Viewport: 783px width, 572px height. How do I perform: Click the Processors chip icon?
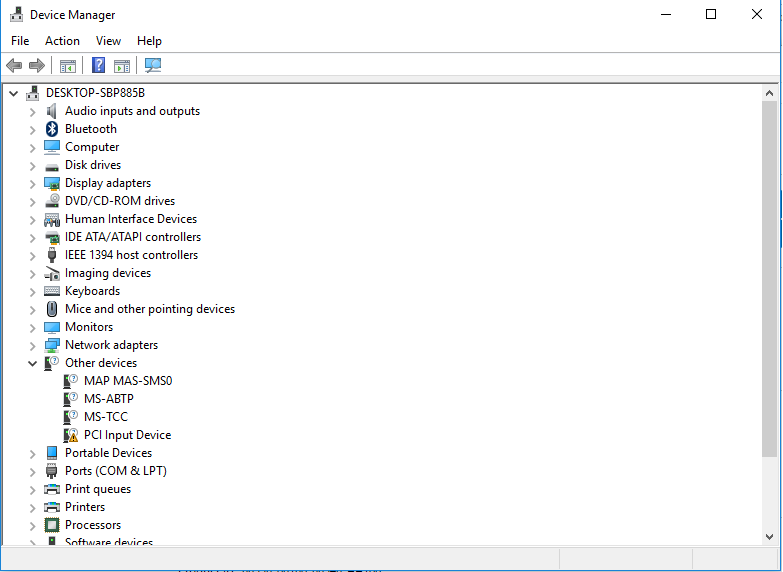(x=51, y=525)
